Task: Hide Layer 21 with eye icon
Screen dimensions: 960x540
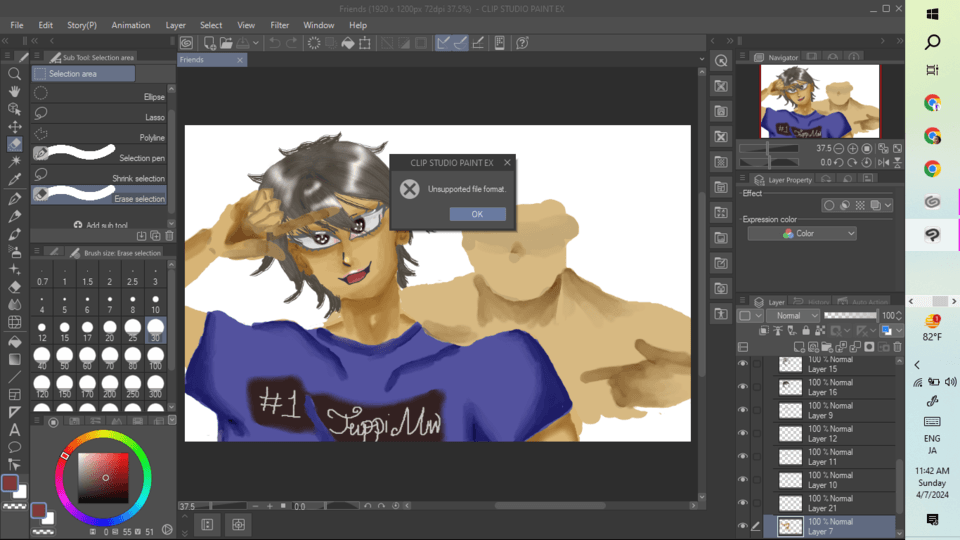Action: coord(743,503)
